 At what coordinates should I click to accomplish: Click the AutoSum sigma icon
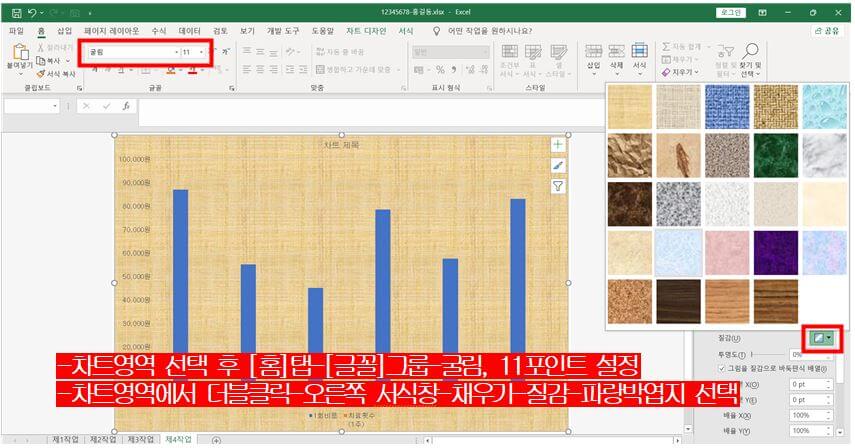pyautogui.click(x=666, y=47)
